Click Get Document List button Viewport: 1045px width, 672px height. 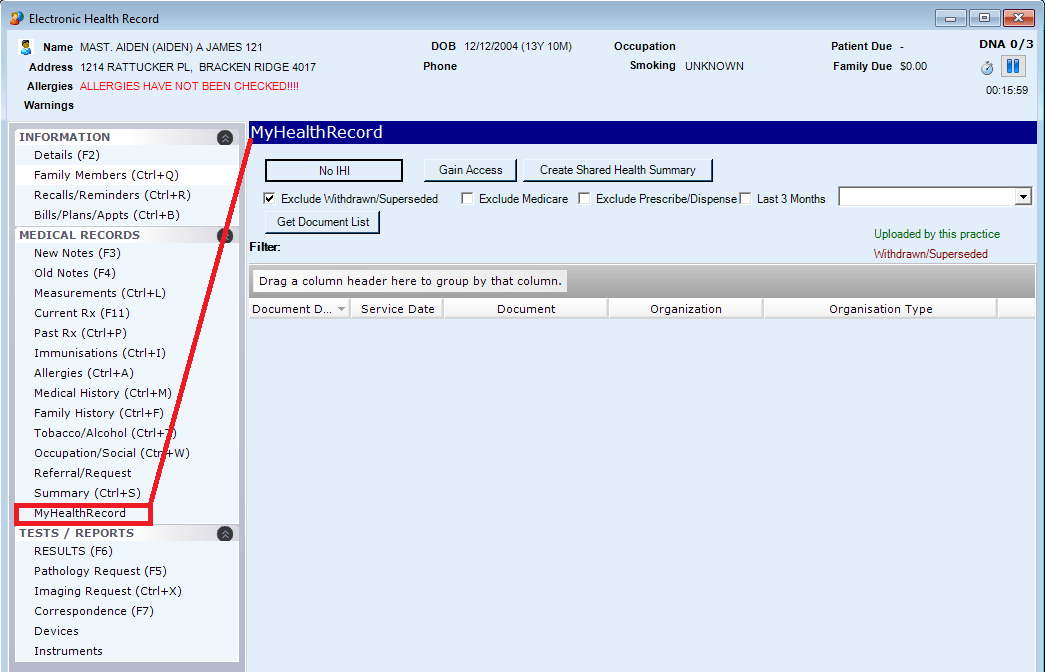(x=323, y=222)
